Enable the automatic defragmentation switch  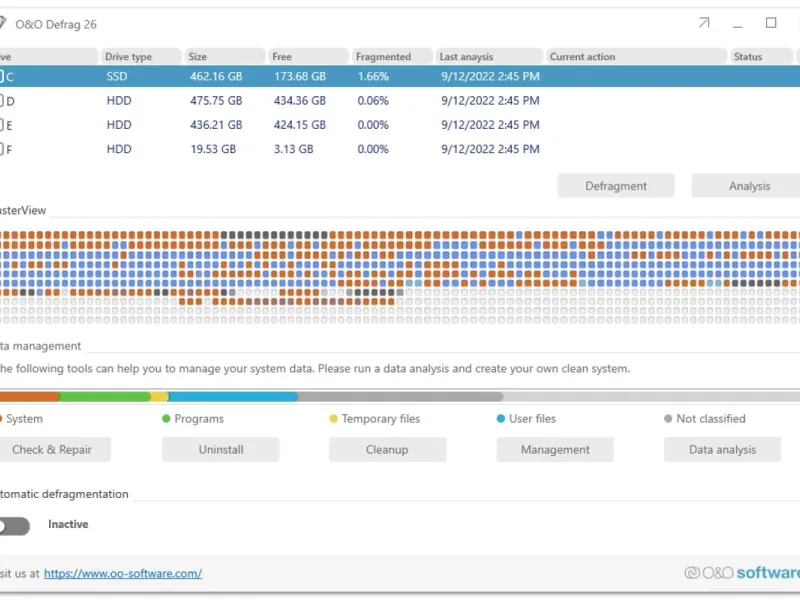14,526
